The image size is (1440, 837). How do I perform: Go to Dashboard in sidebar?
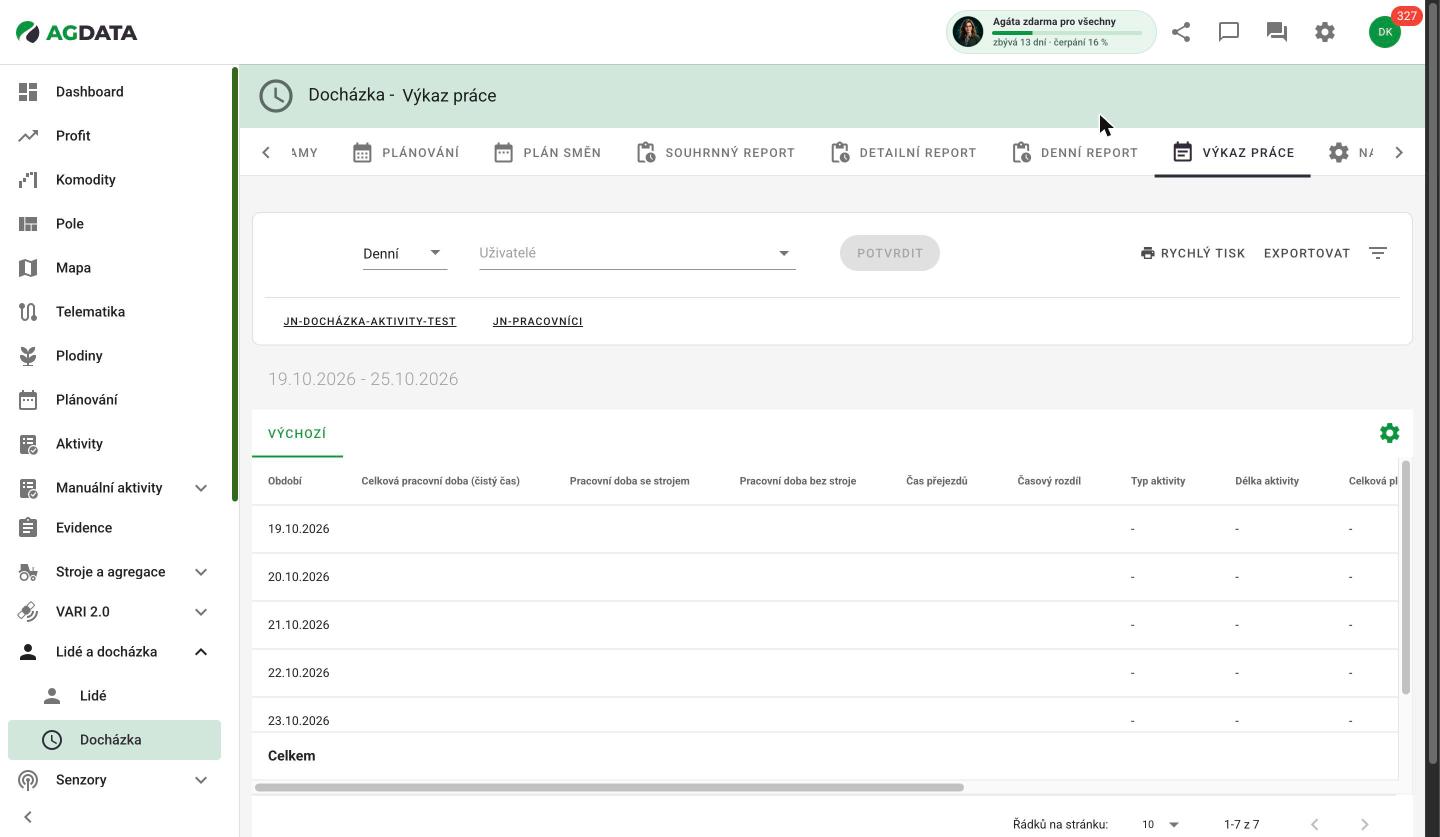pyautogui.click(x=114, y=92)
